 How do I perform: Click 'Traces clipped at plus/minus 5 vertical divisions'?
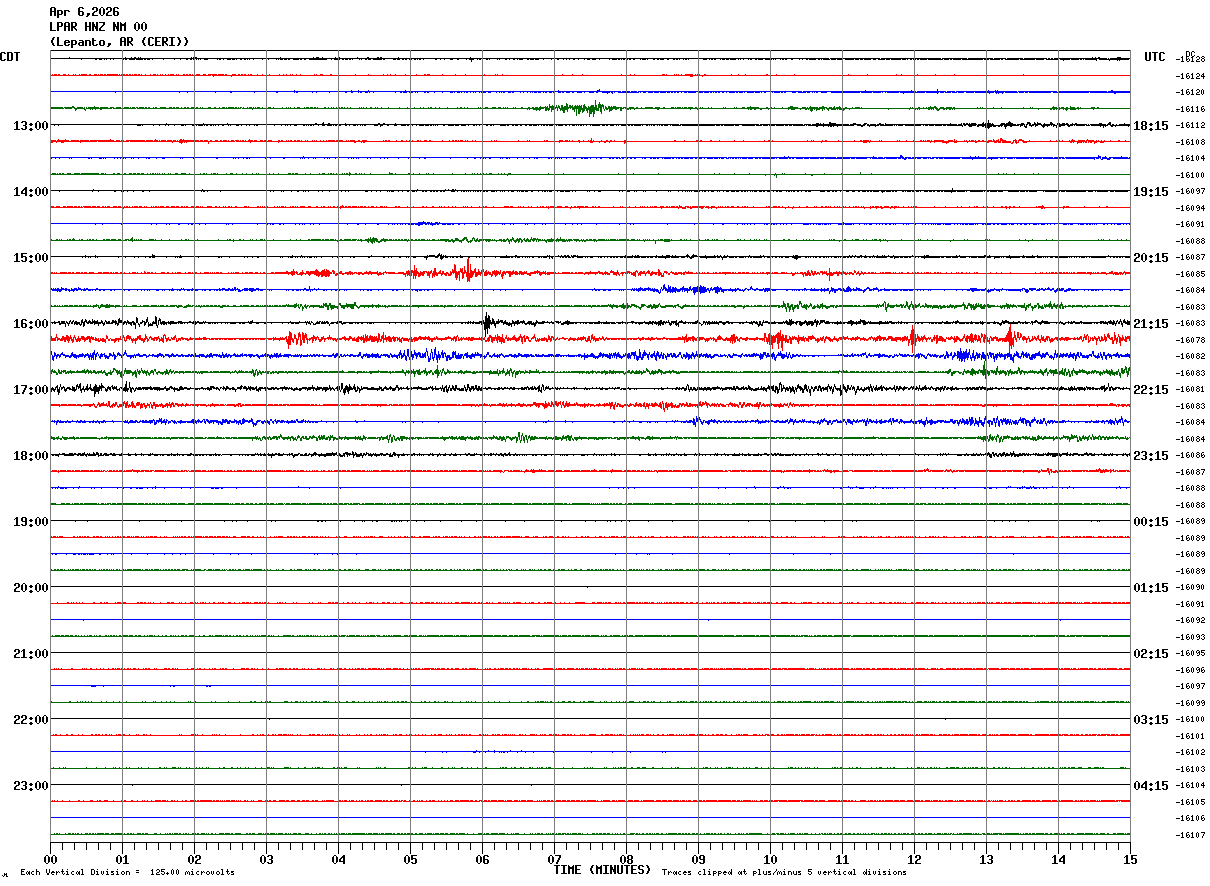[x=784, y=873]
